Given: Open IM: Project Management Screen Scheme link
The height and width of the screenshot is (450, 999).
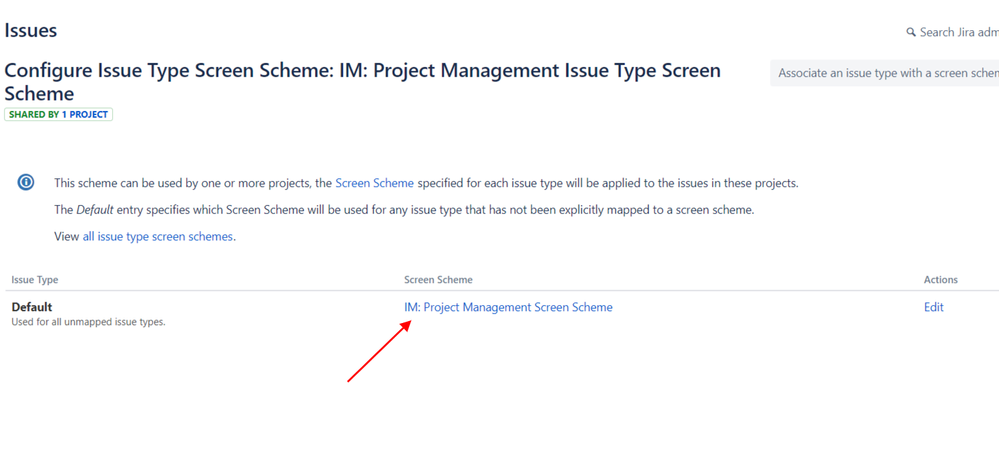Looking at the screenshot, I should point(508,307).
